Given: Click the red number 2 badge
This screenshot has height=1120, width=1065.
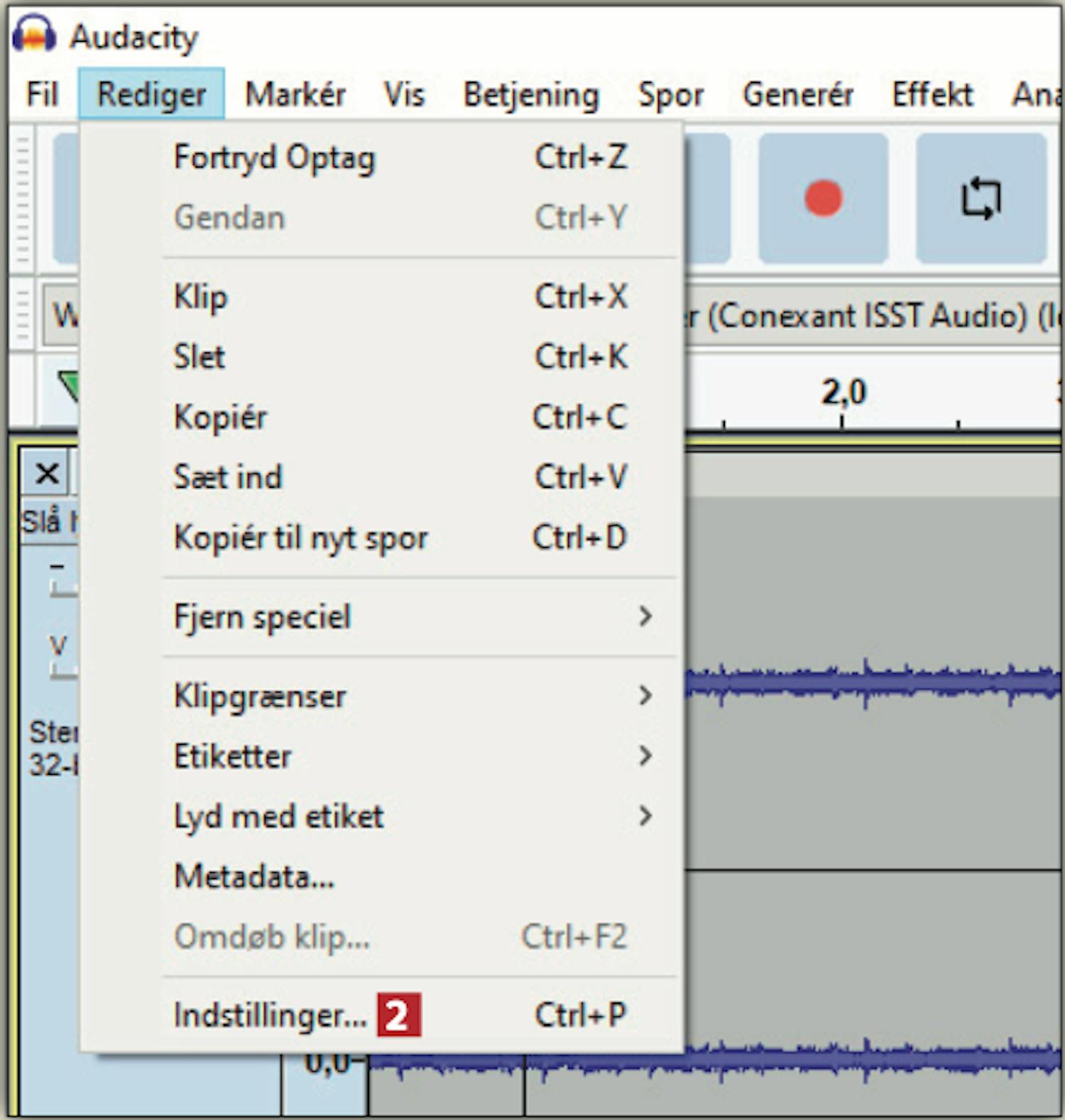Looking at the screenshot, I should (398, 1015).
